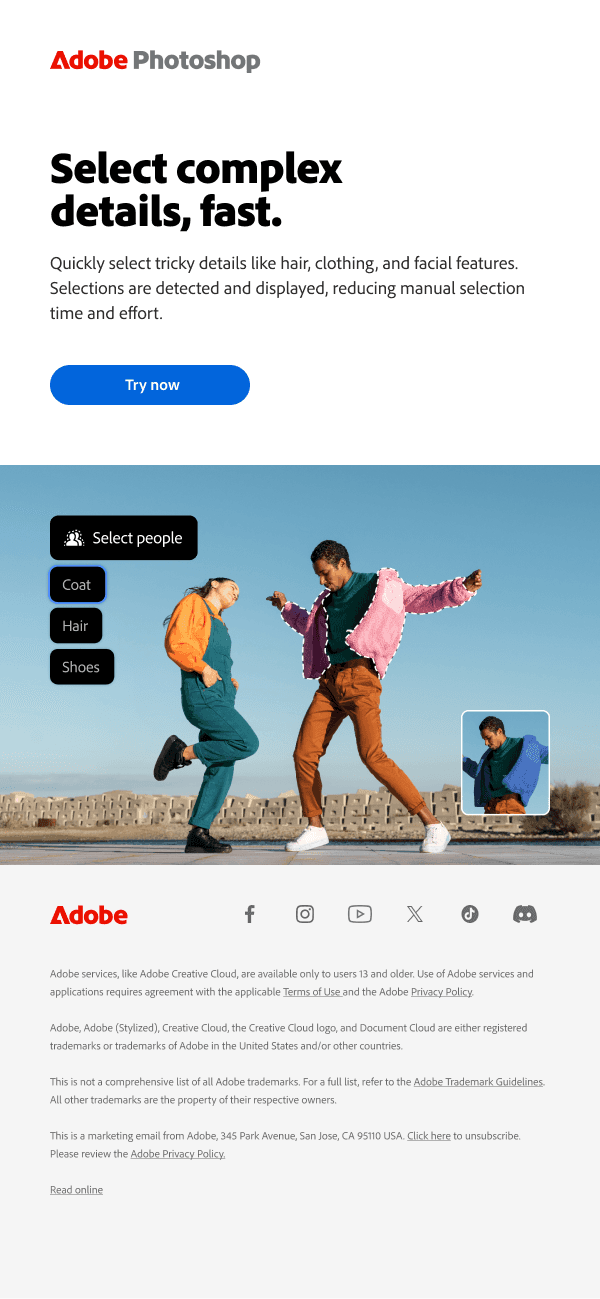Open the TikTok social icon

tap(470, 914)
